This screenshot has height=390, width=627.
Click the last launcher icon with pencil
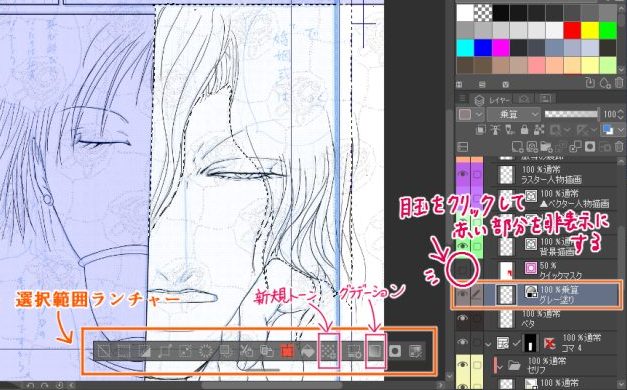415,352
